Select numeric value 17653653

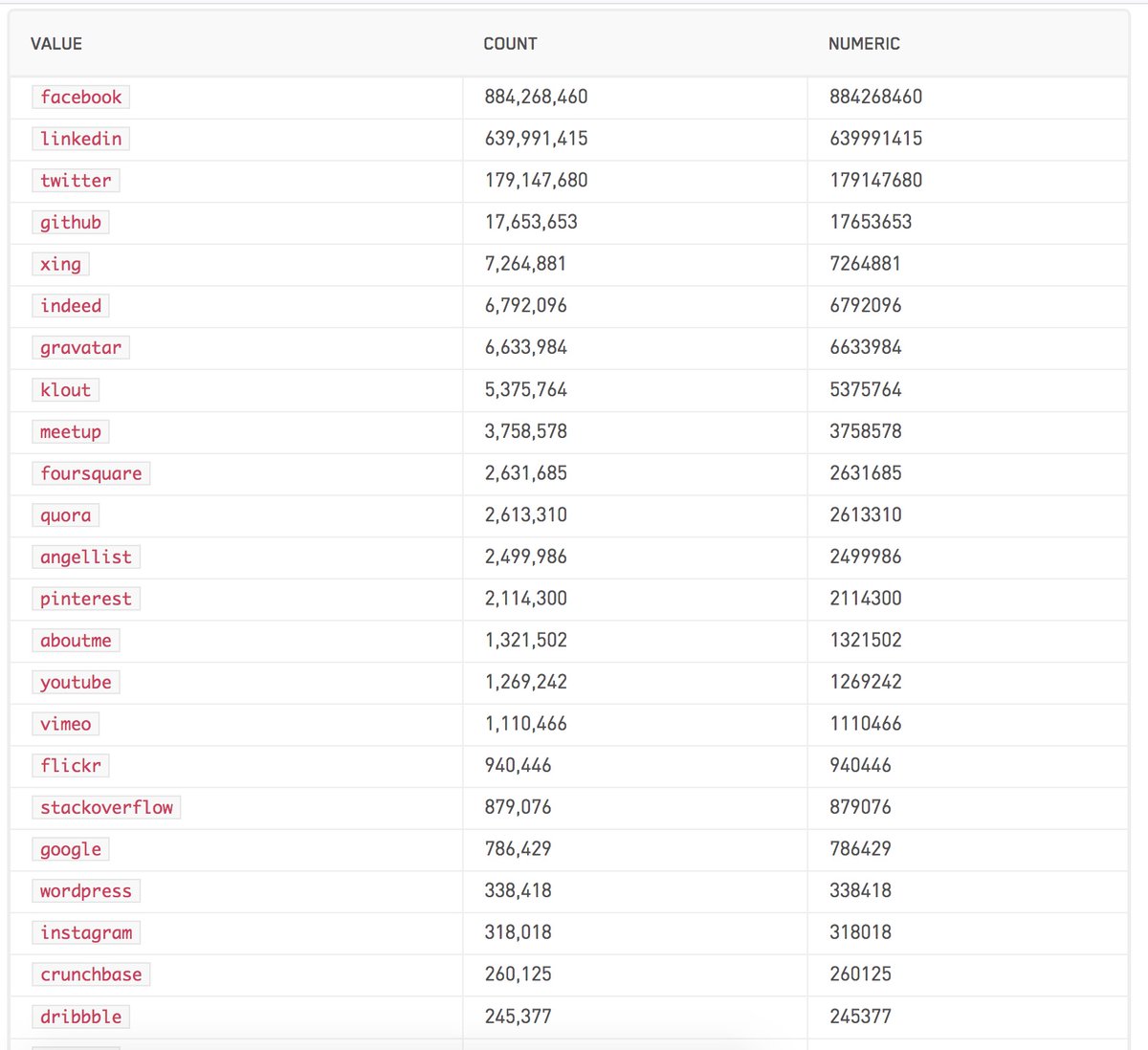tap(871, 222)
